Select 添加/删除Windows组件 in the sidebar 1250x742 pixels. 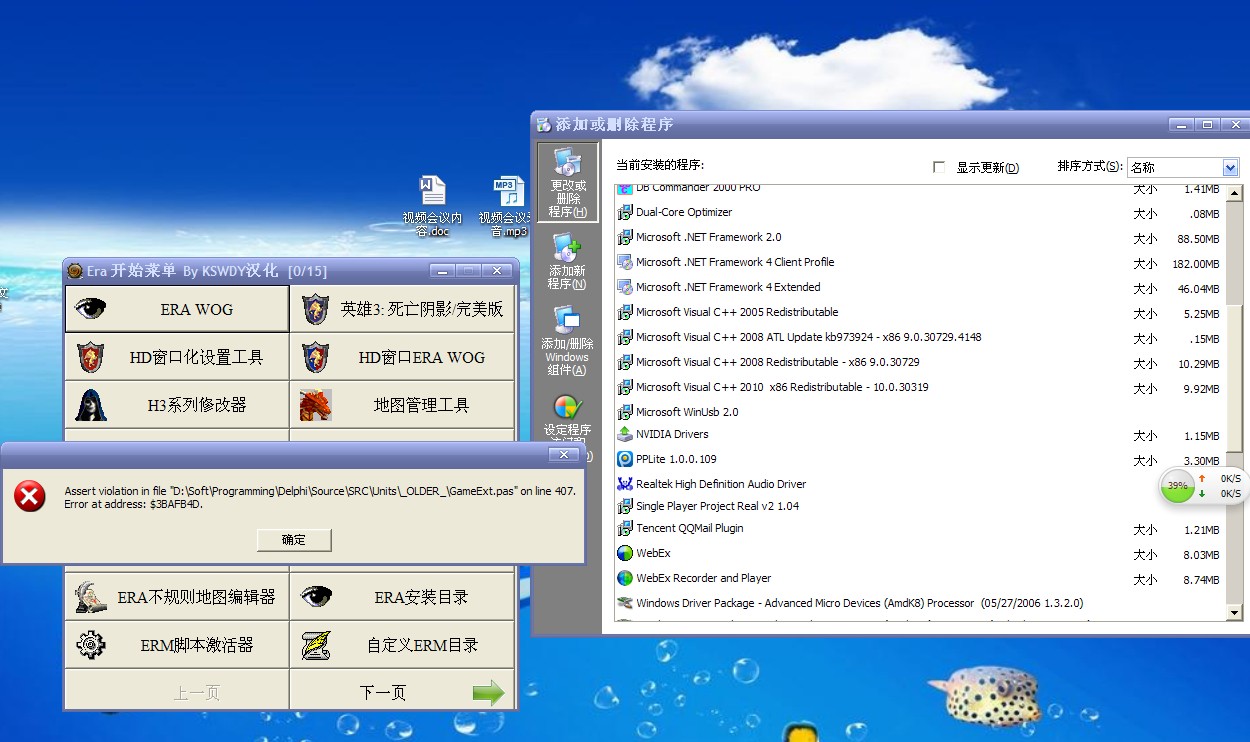(x=567, y=340)
